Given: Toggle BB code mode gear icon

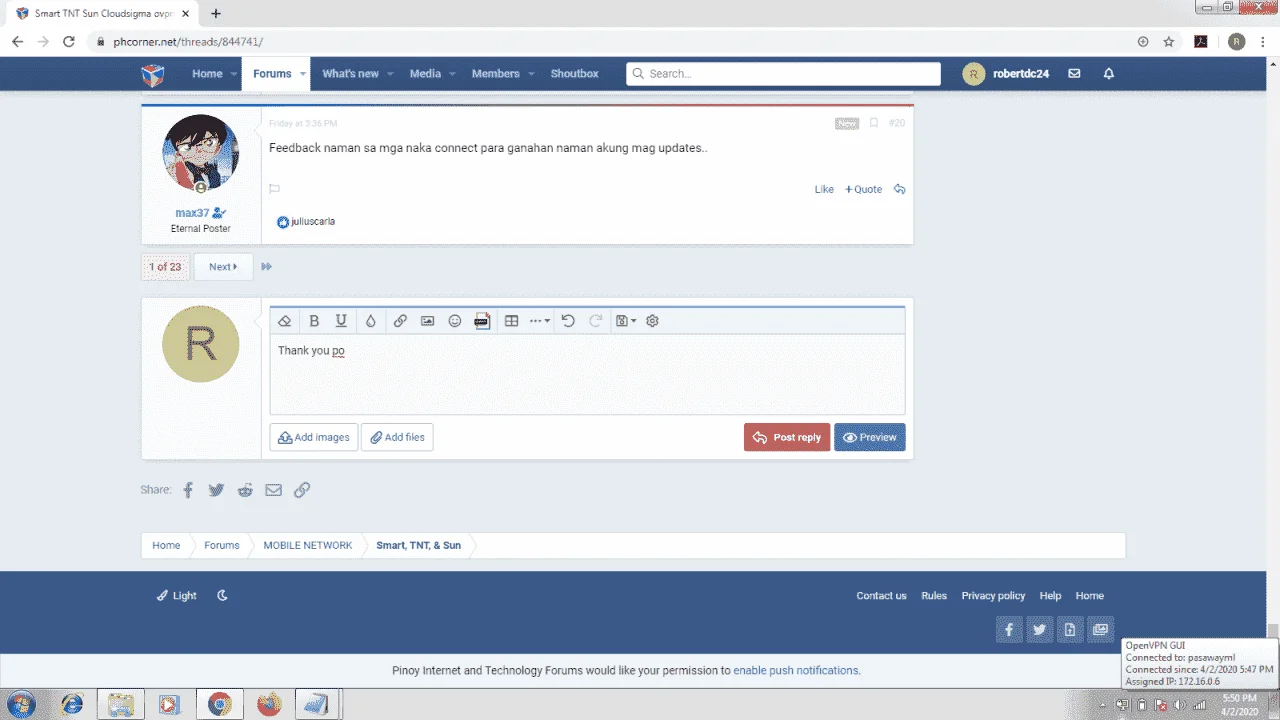Looking at the screenshot, I should pyautogui.click(x=653, y=321).
